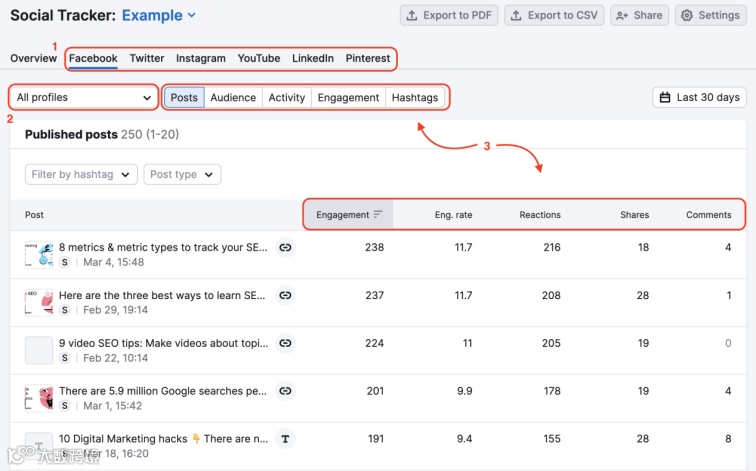Click the upload icon in Export to PDF
Image resolution: width=756 pixels, height=471 pixels.
point(412,15)
